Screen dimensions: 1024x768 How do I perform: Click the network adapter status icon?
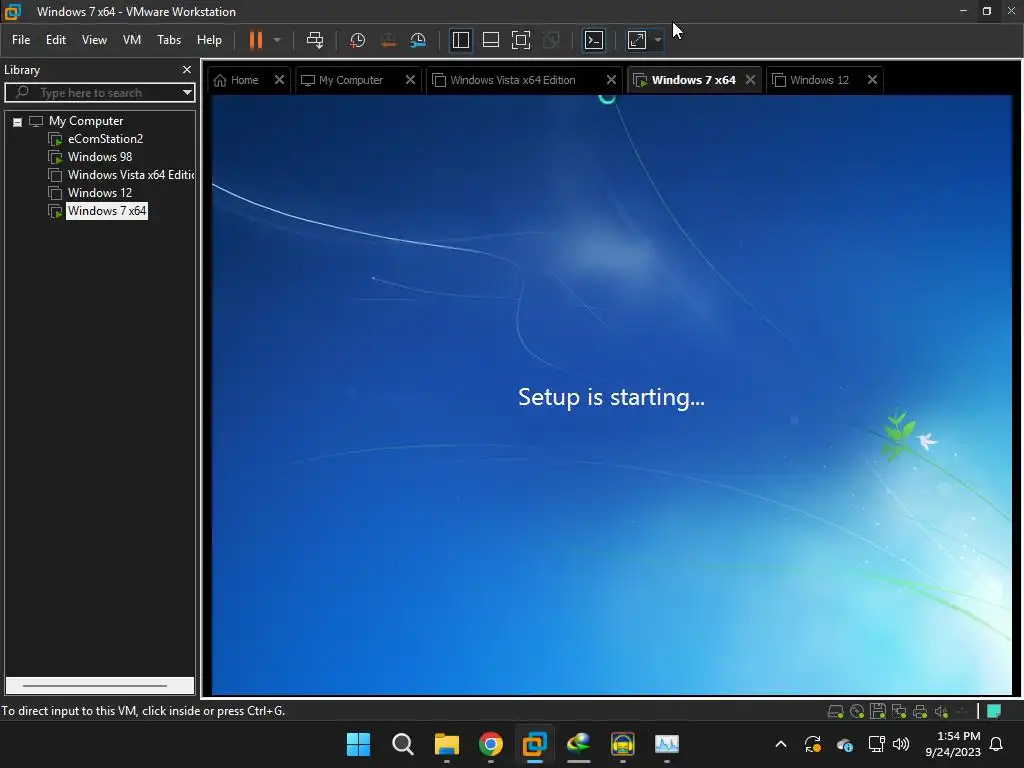pyautogui.click(x=899, y=711)
